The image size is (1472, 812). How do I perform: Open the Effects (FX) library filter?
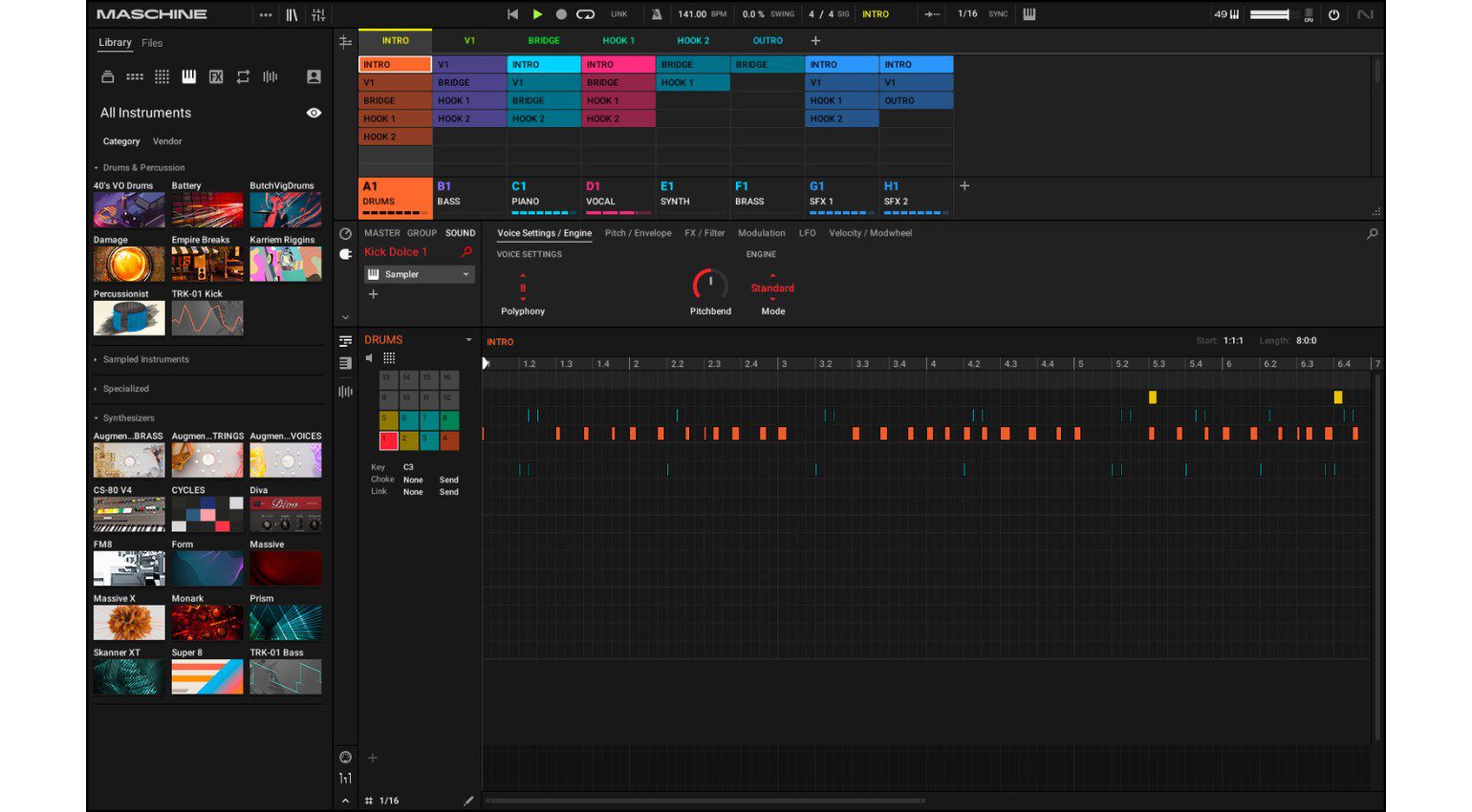215,77
